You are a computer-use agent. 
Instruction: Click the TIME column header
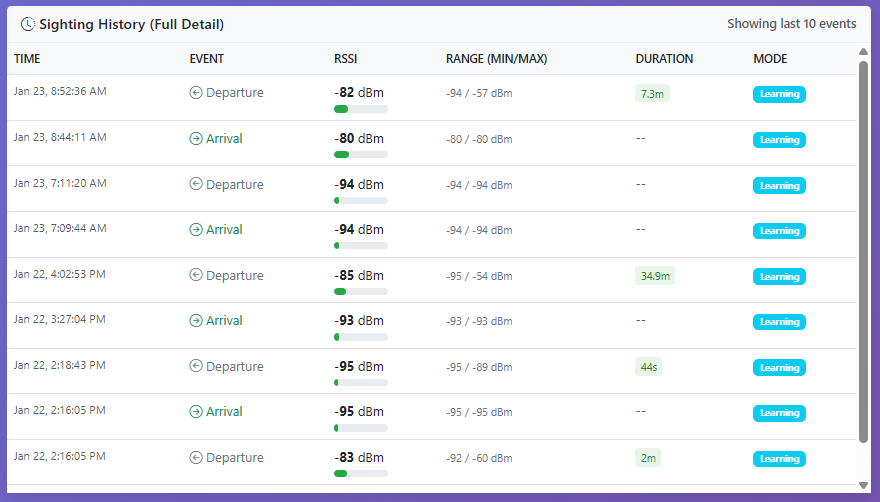pos(27,59)
